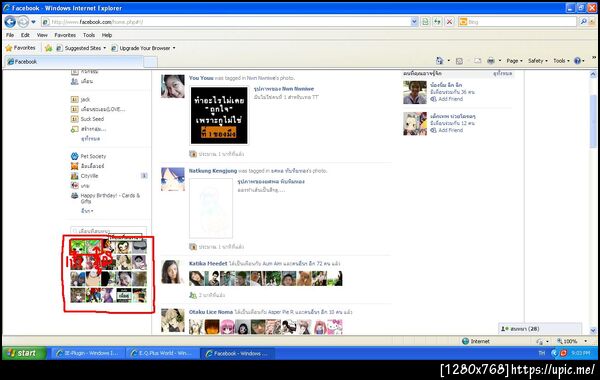Image resolution: width=600 pixels, height=380 pixels.
Task: Open the Favorites menu
Action: pos(65,35)
